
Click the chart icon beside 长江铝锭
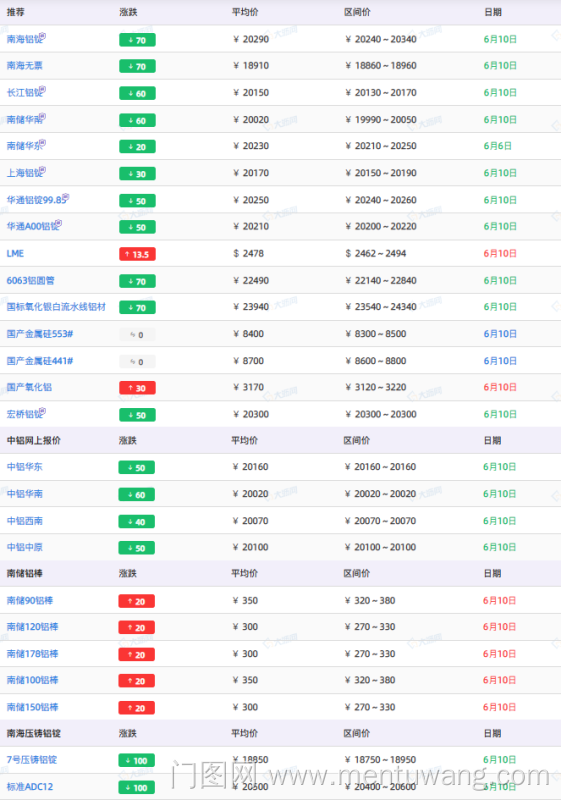43,90
